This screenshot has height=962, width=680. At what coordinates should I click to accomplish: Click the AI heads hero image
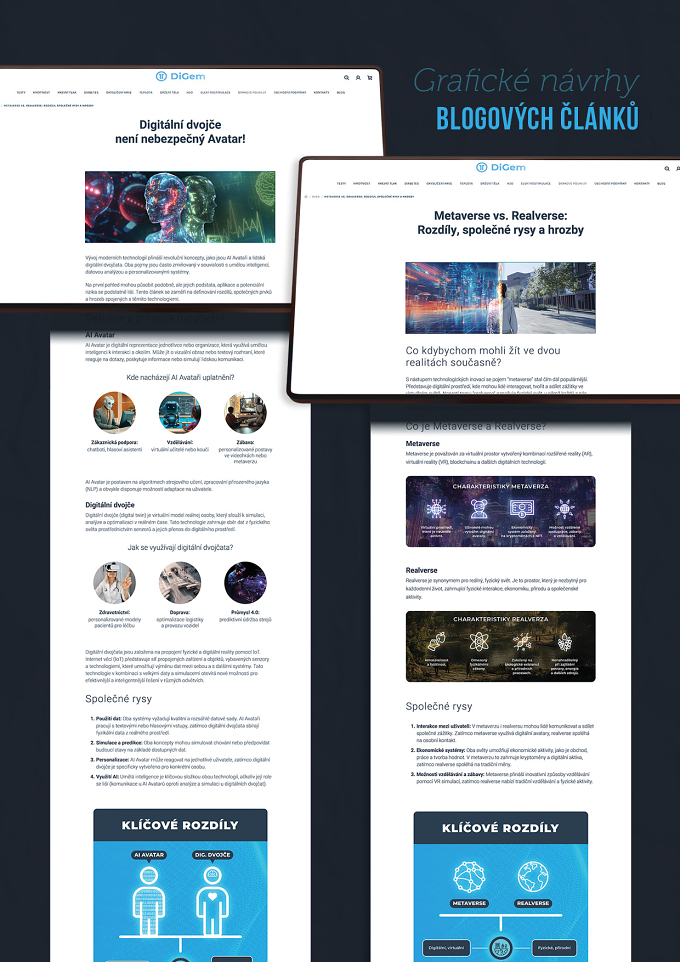pos(180,207)
